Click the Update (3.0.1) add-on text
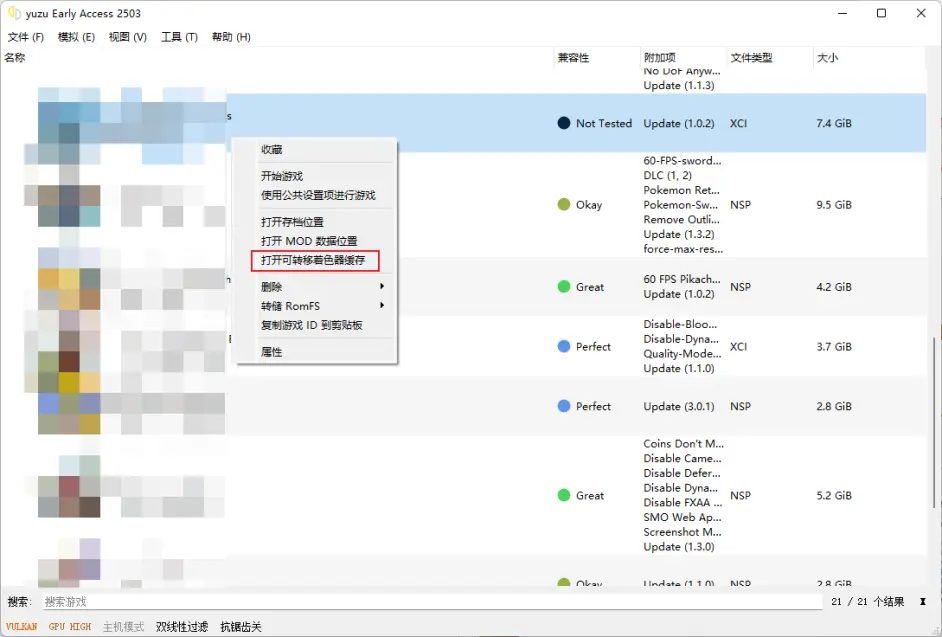This screenshot has height=637, width=942. coord(679,406)
